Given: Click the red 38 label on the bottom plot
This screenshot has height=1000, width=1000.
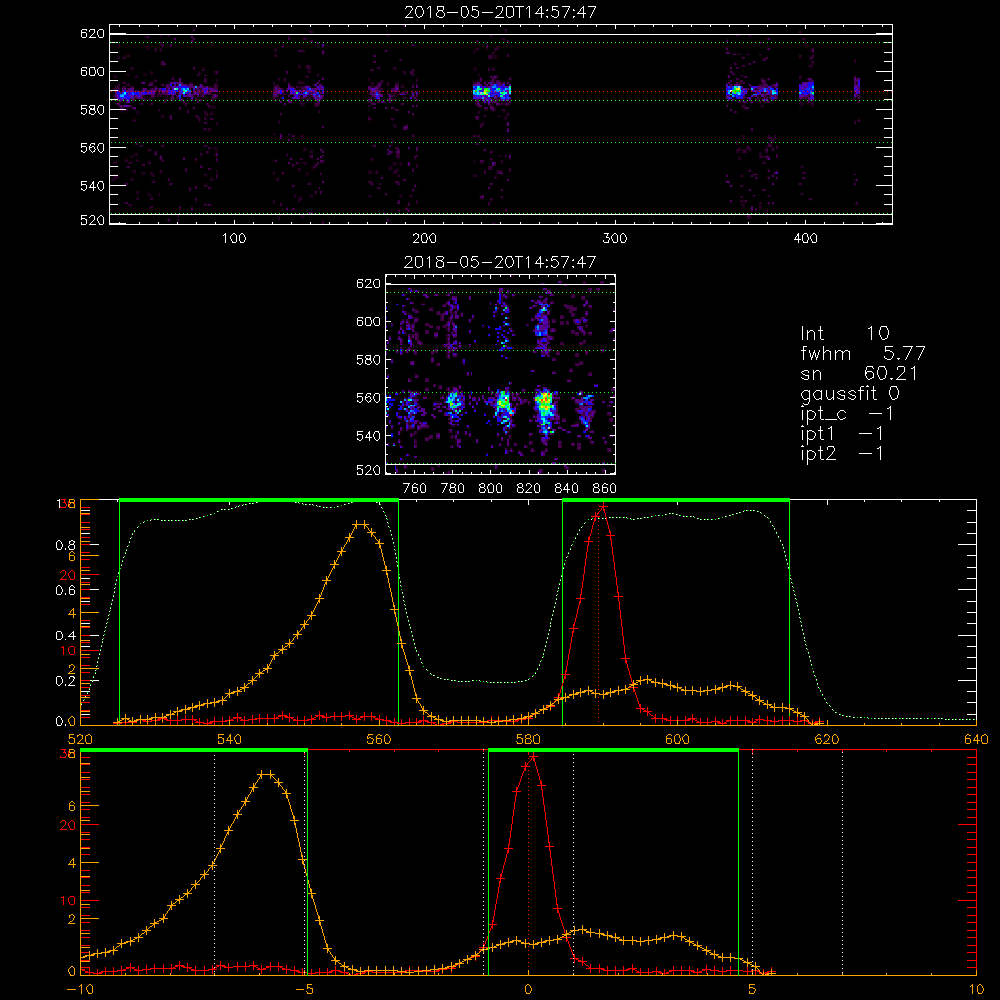Looking at the screenshot, I should tap(68, 753).
